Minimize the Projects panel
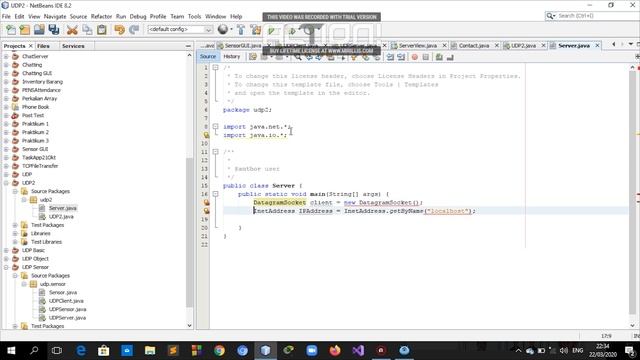The height and width of the screenshot is (360, 640). tap(188, 46)
